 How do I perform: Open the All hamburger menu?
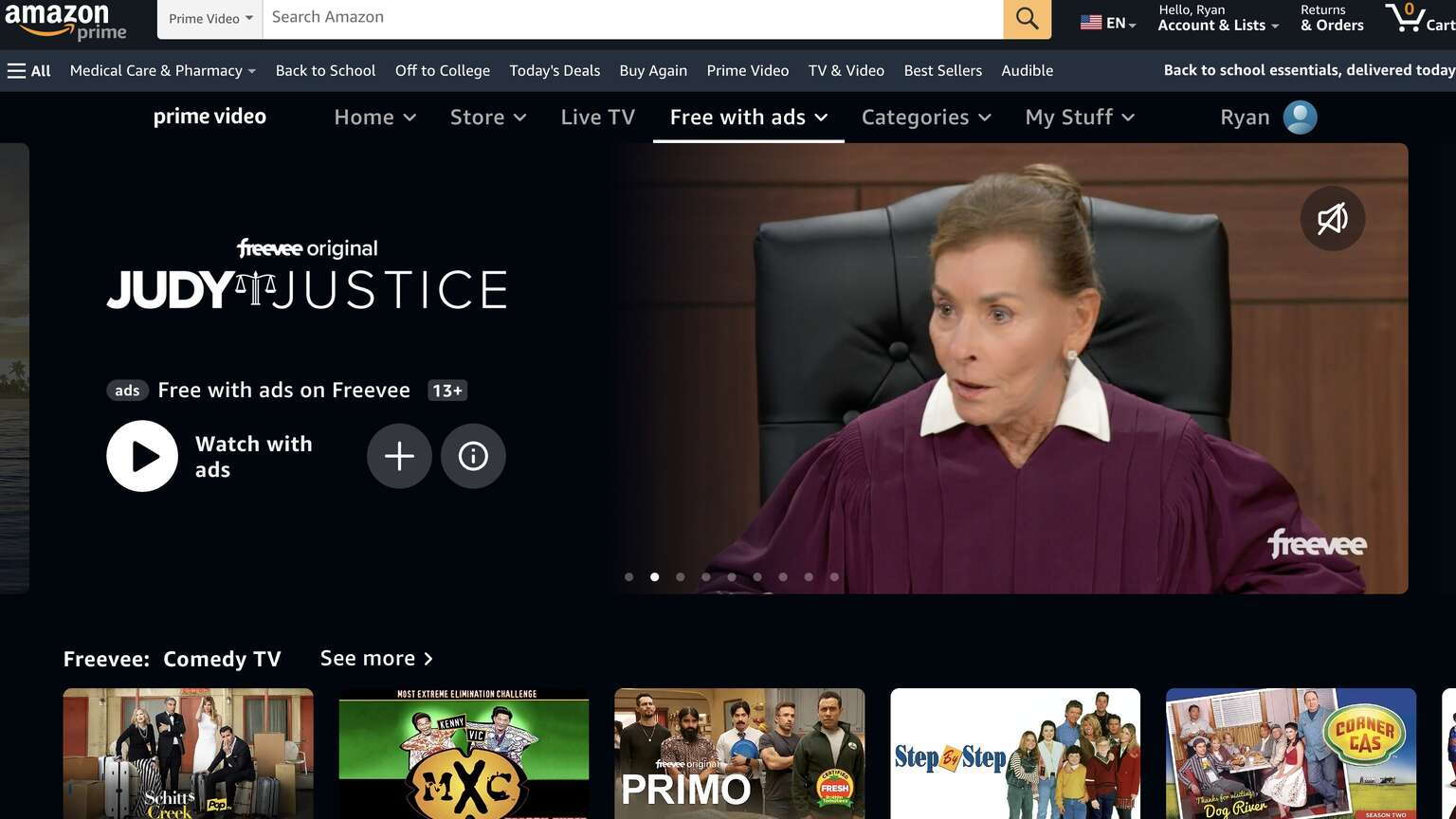[x=27, y=69]
